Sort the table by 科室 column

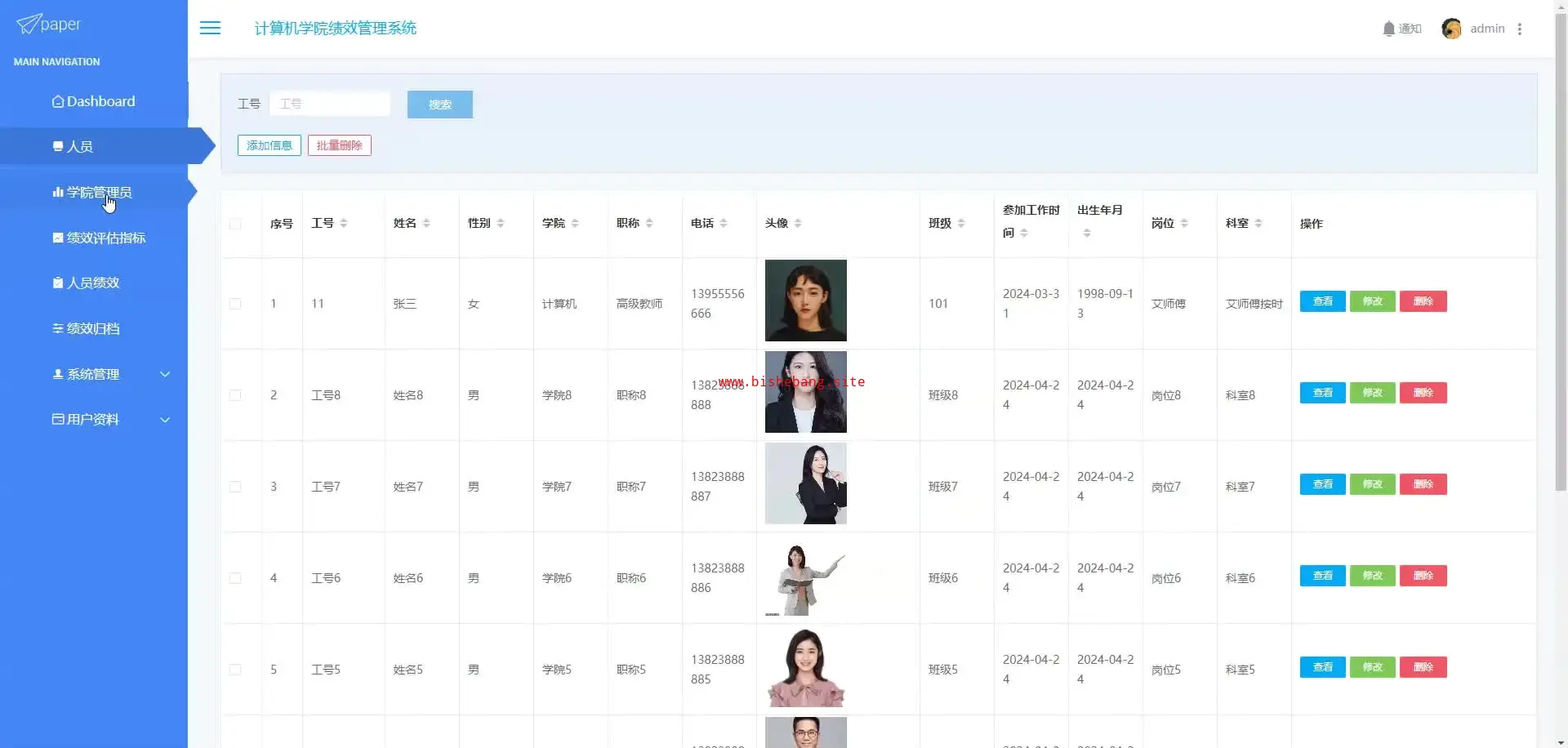[1258, 223]
